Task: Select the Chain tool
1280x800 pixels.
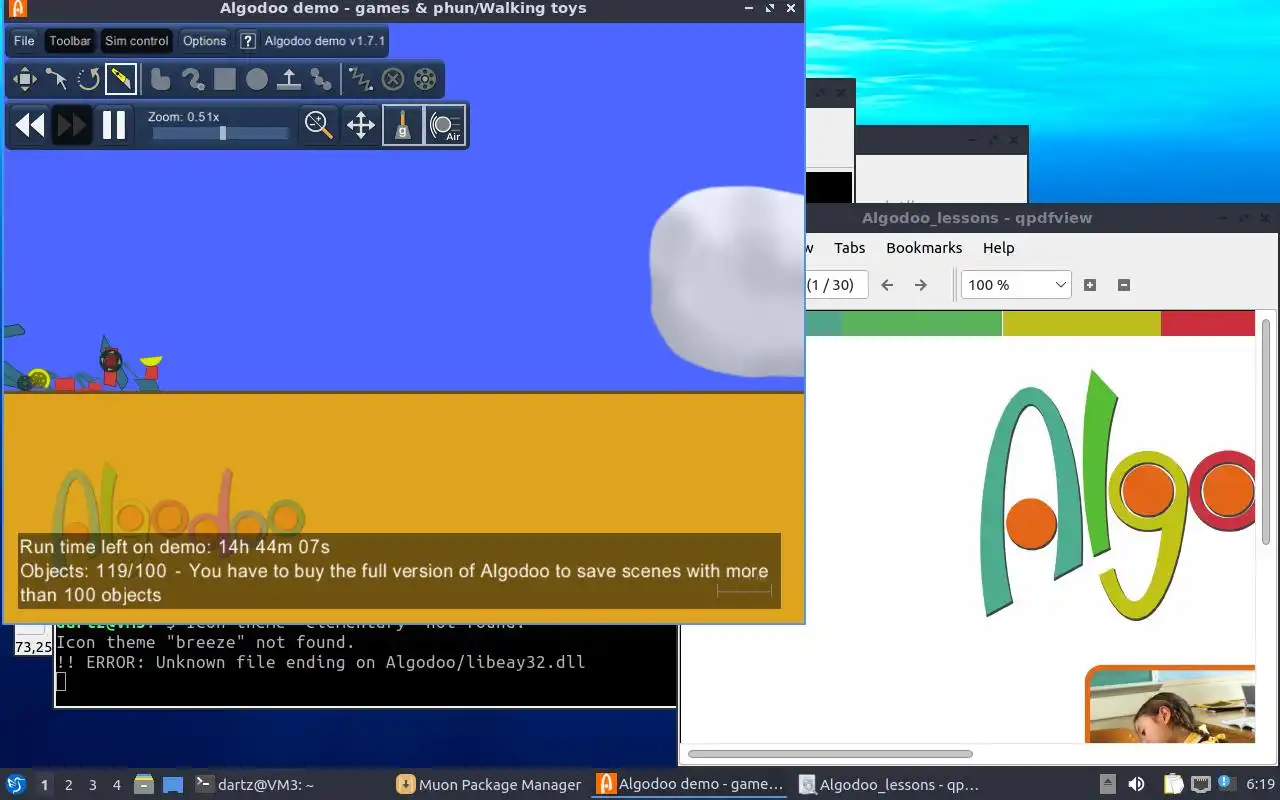Action: coord(192,79)
